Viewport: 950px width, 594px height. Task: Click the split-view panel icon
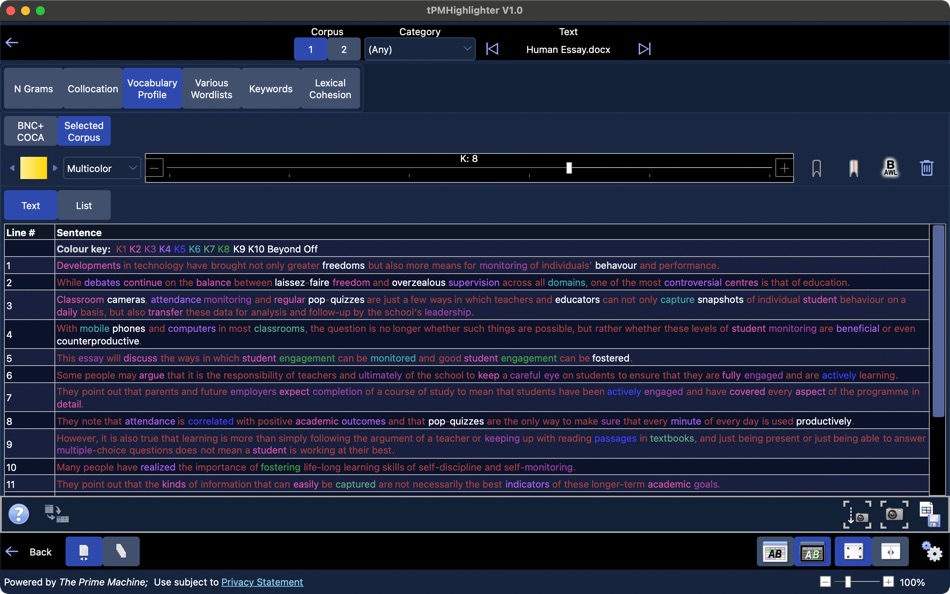point(891,552)
